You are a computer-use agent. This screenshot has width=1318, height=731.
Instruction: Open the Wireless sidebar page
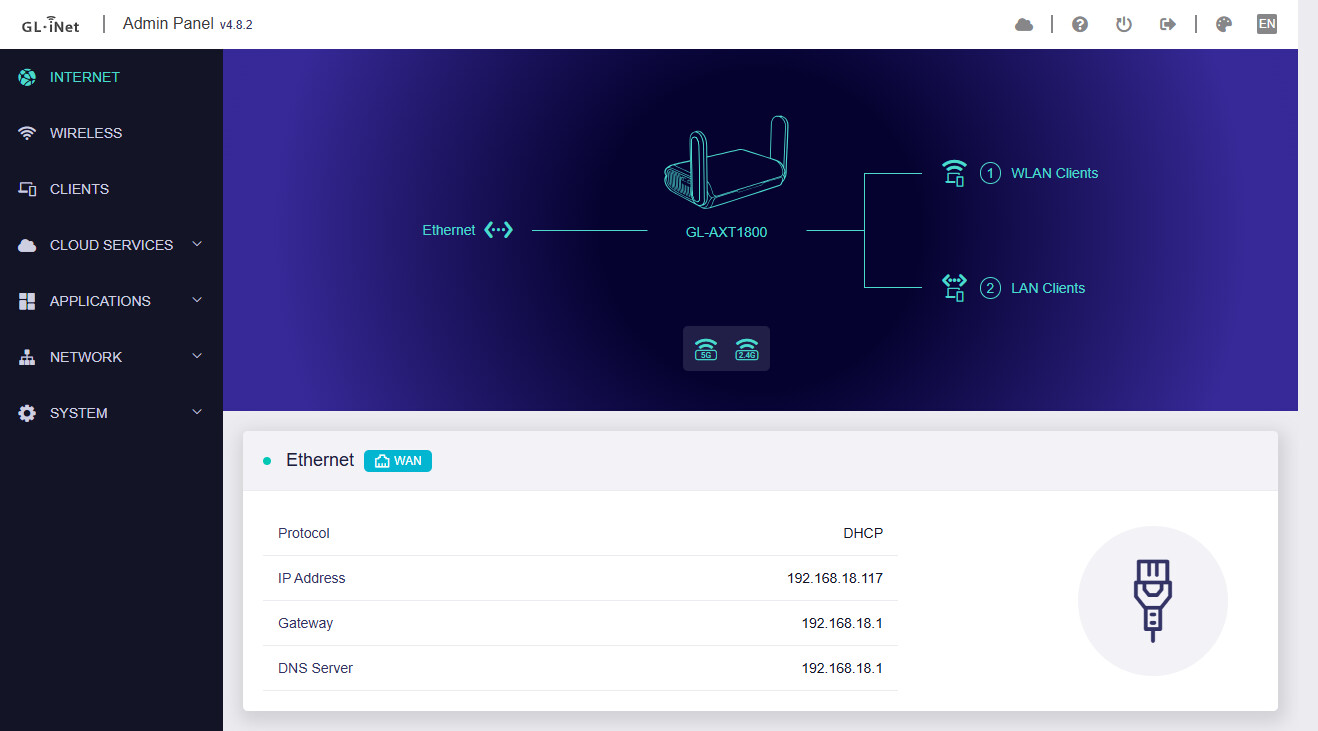(x=86, y=133)
